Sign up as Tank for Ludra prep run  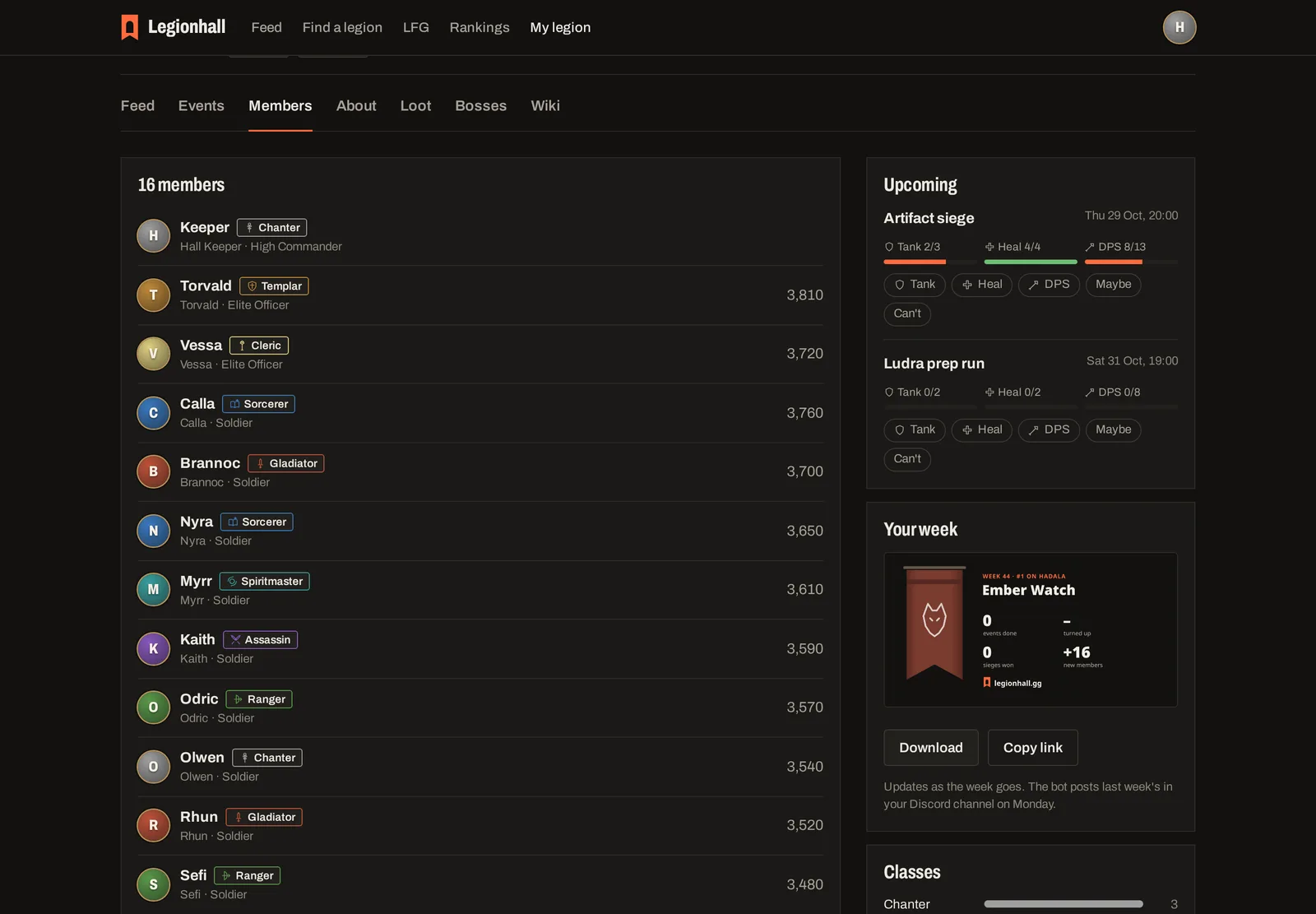(915, 430)
